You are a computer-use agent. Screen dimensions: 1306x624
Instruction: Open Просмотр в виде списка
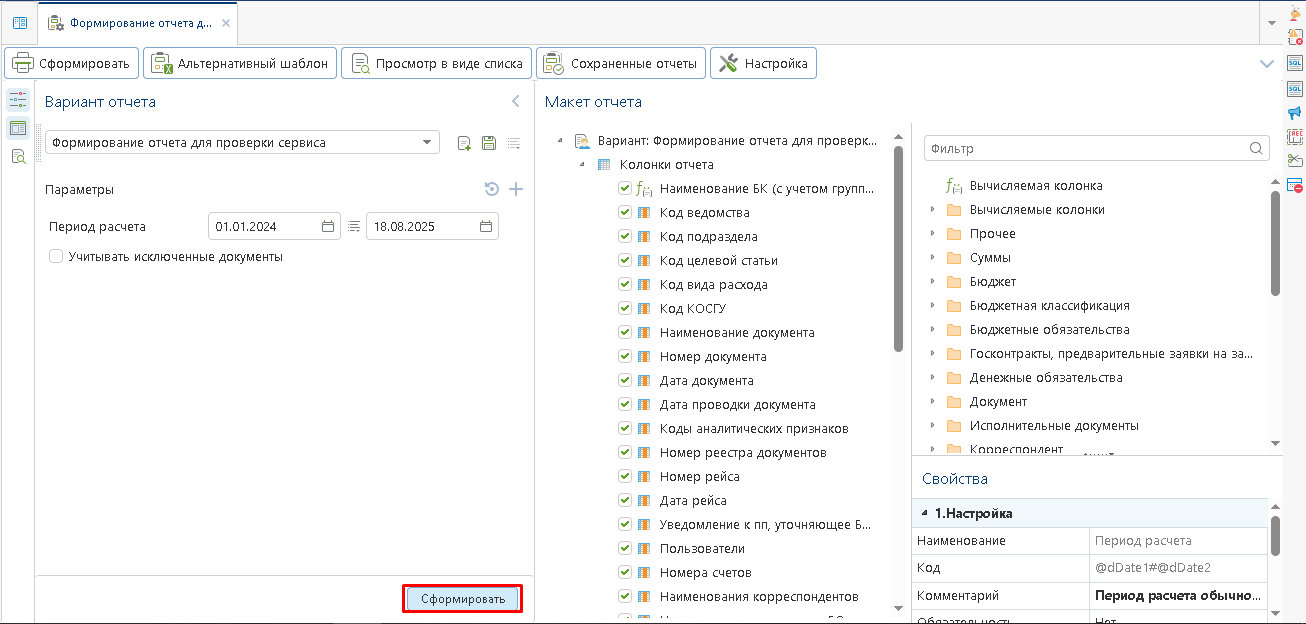pos(436,63)
